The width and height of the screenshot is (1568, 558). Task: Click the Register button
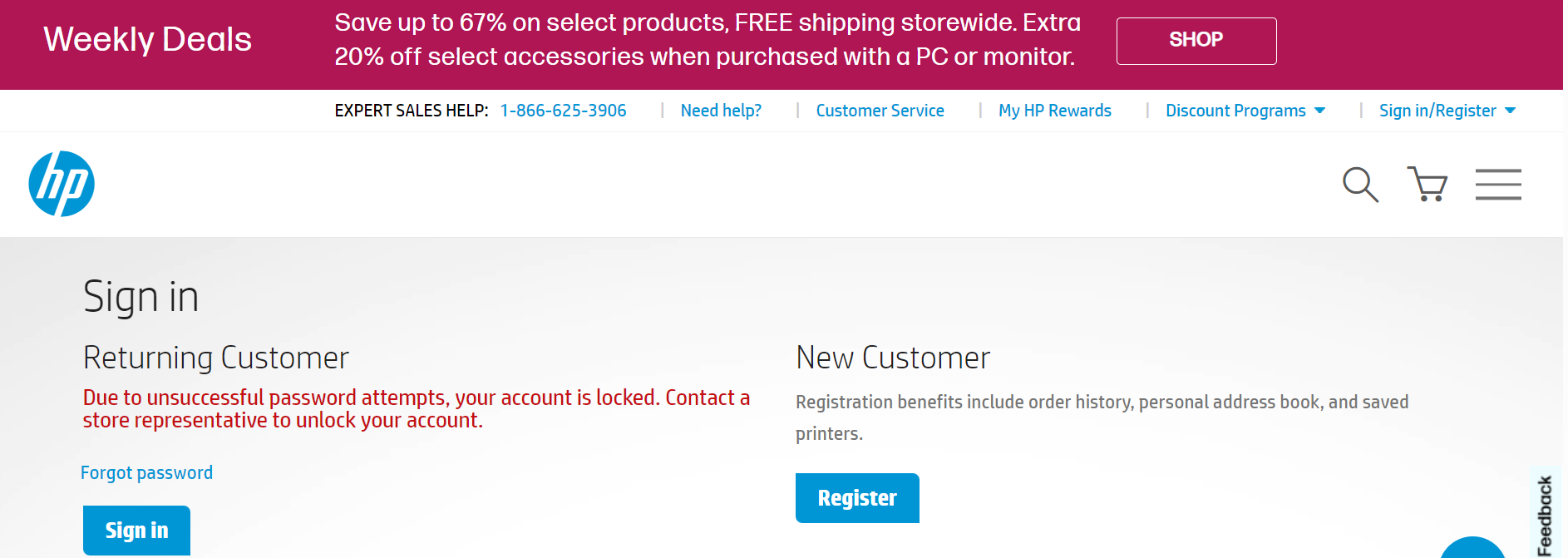tap(857, 497)
